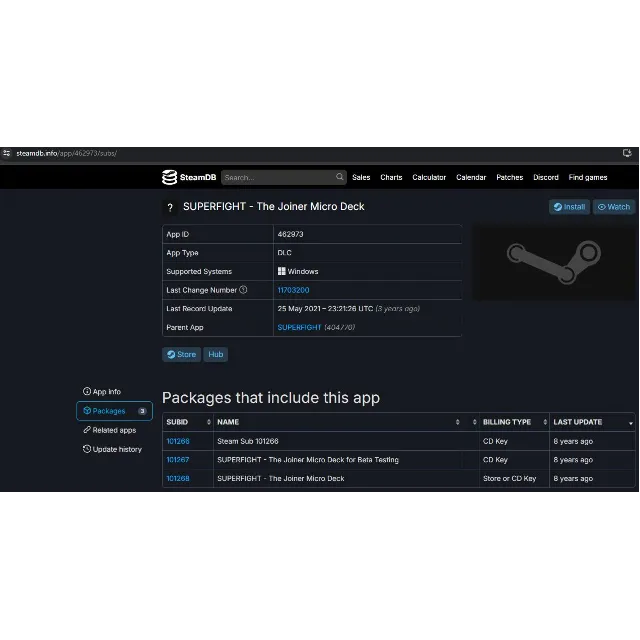Click site settings icon in address bar
The height and width of the screenshot is (640, 640).
click(x=7, y=153)
